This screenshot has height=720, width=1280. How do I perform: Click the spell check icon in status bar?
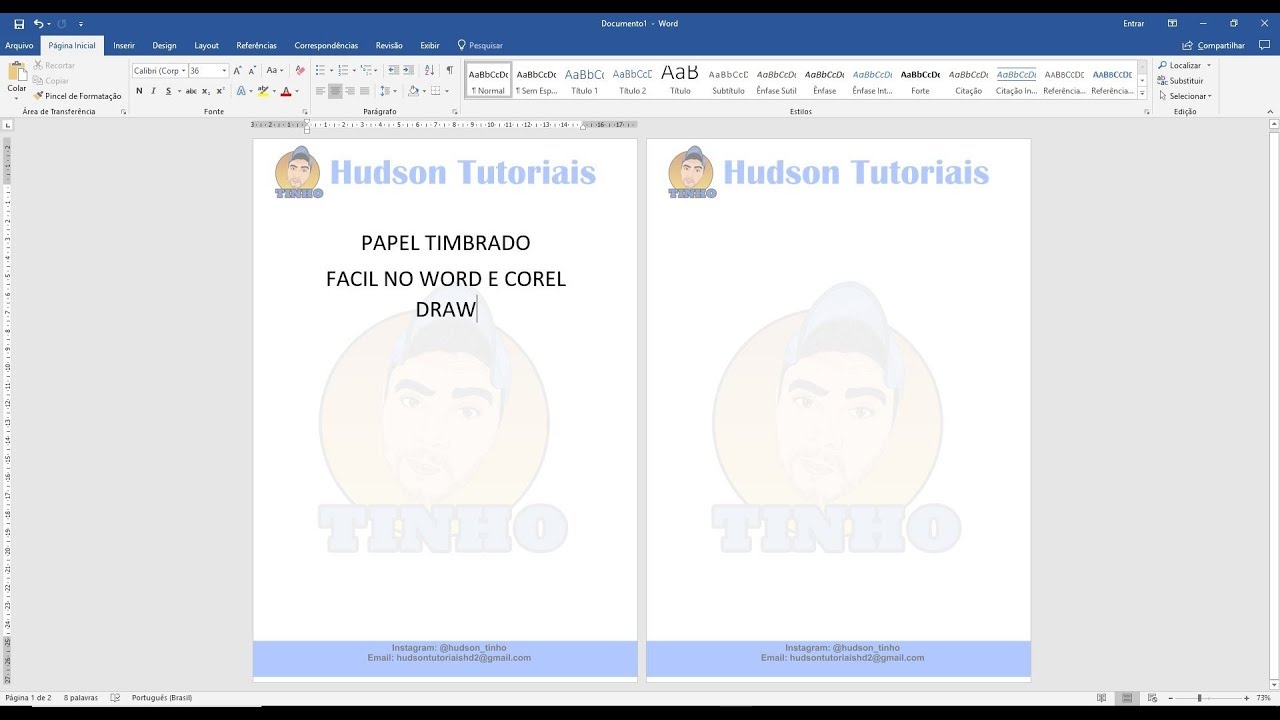pos(115,698)
